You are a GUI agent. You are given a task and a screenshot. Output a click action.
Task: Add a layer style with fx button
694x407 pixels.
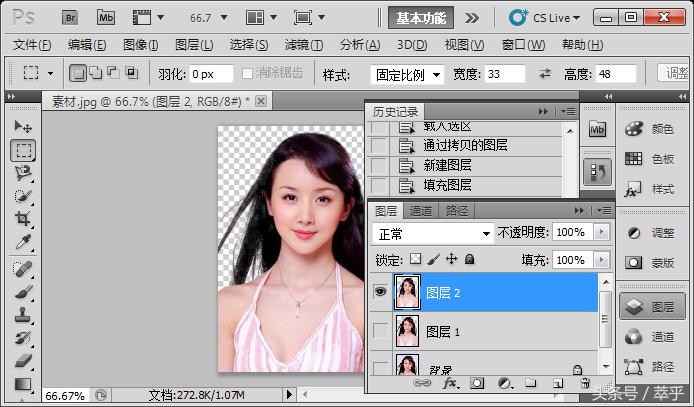click(451, 383)
